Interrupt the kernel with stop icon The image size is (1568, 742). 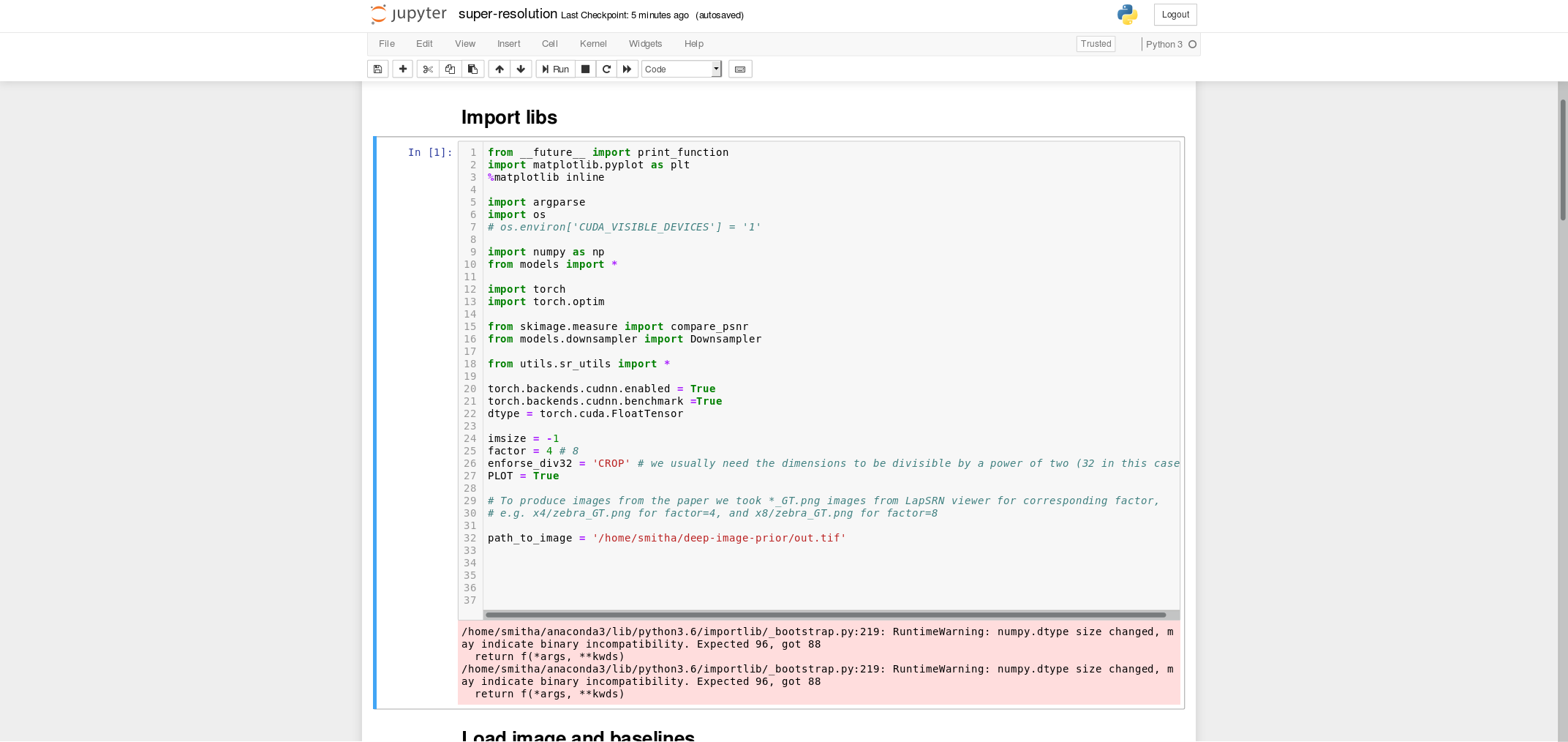(585, 69)
